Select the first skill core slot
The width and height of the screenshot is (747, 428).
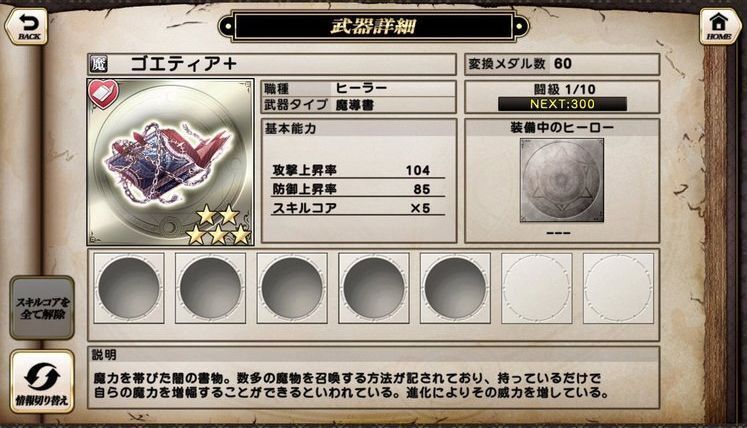click(x=129, y=288)
